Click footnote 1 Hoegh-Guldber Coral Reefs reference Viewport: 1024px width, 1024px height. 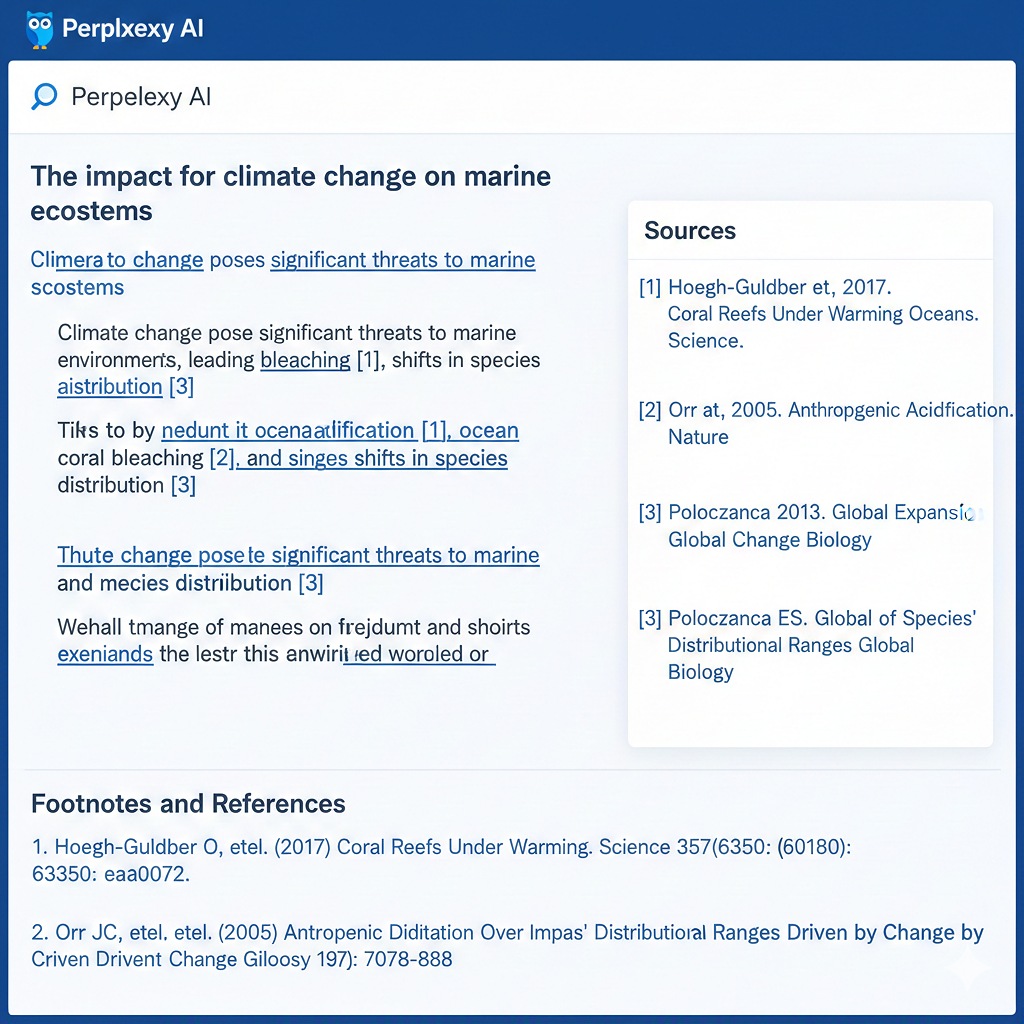(x=441, y=860)
